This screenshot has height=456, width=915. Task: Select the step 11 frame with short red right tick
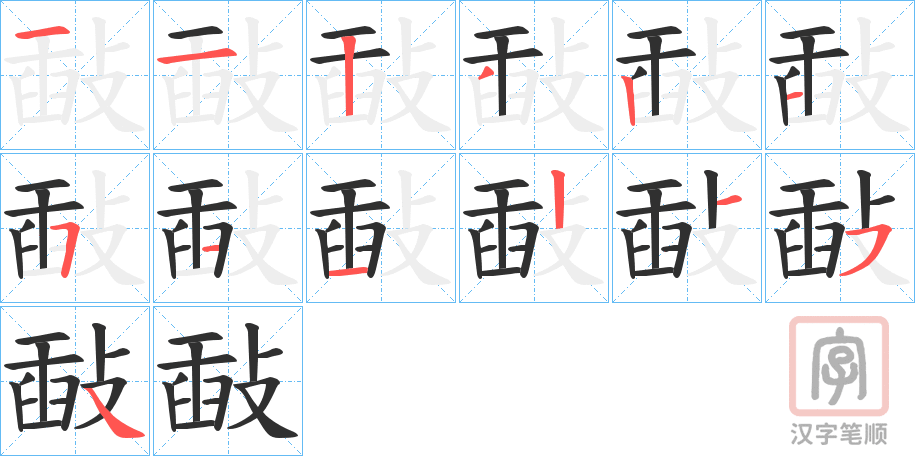tap(687, 228)
